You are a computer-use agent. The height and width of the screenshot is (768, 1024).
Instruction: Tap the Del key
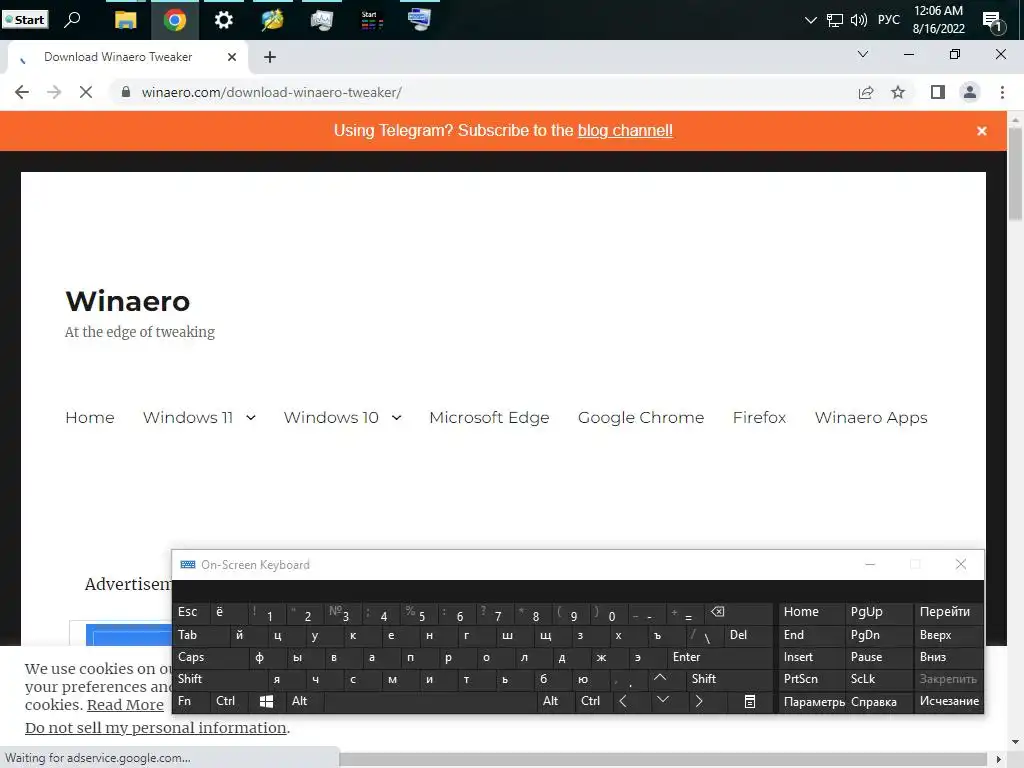(x=748, y=635)
